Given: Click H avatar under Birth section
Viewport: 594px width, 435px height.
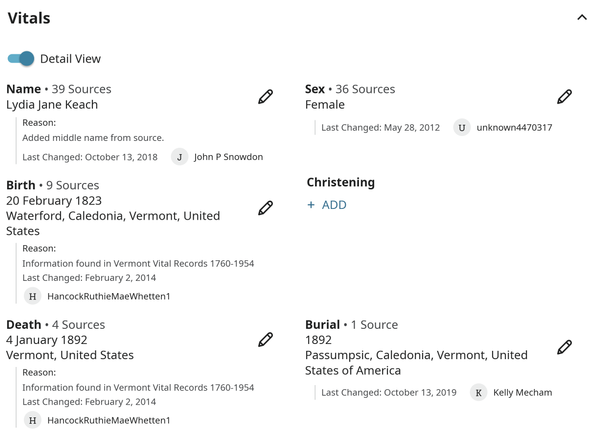Looking at the screenshot, I should 33,296.
